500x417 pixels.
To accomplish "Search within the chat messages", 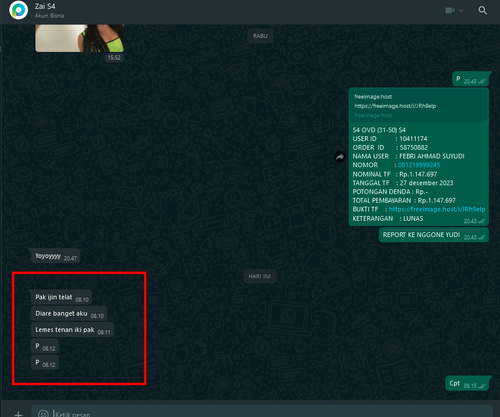I will tap(482, 10).
